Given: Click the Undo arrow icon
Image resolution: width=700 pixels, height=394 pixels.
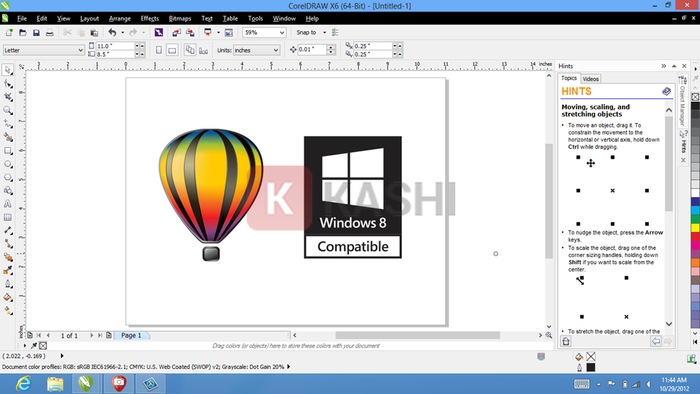Looking at the screenshot, I should [112, 32].
